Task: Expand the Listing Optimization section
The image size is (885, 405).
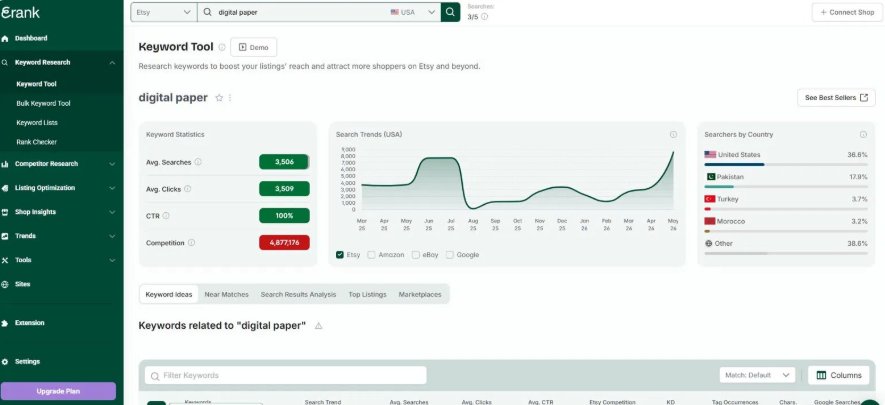Action: [112, 188]
